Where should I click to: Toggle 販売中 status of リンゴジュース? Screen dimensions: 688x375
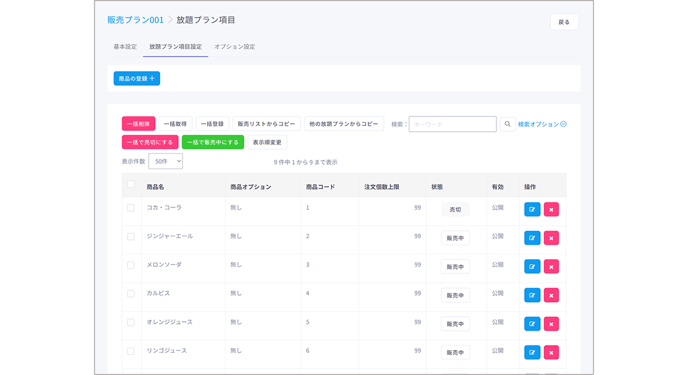click(455, 352)
